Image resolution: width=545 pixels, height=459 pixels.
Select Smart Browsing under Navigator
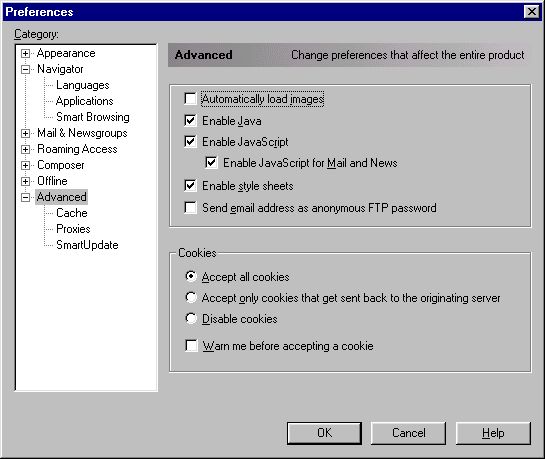coord(92,117)
